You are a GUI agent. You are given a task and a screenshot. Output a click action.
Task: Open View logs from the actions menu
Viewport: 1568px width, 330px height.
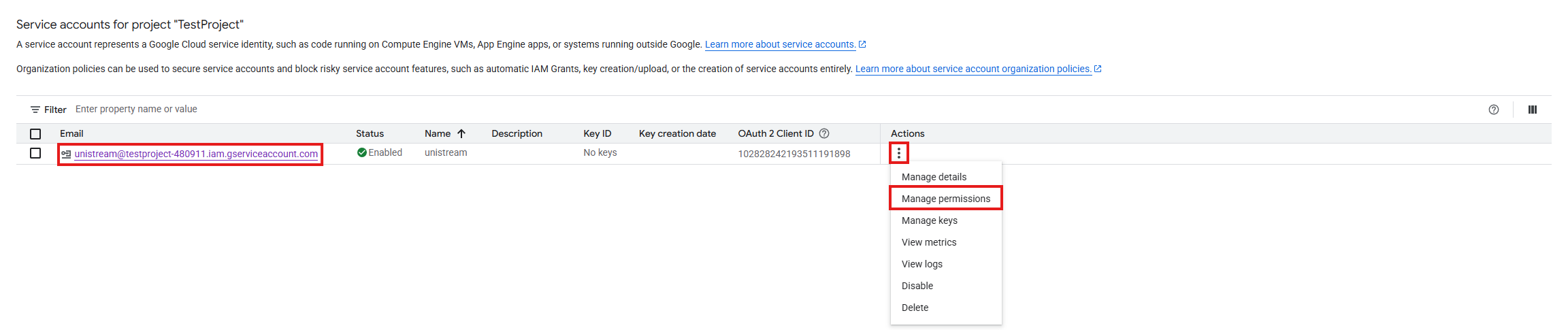tap(921, 264)
